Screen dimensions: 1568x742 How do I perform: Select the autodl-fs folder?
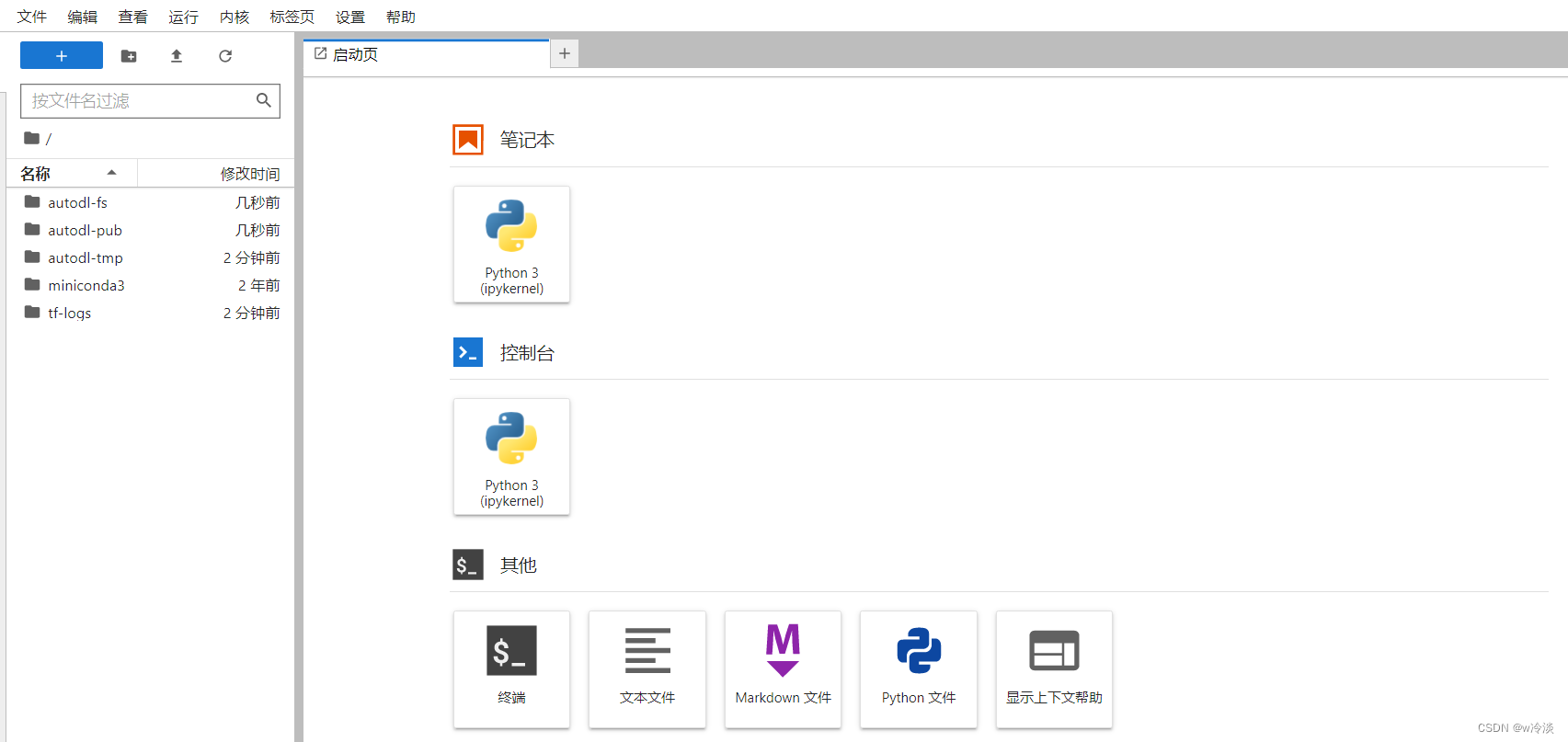pos(152,202)
